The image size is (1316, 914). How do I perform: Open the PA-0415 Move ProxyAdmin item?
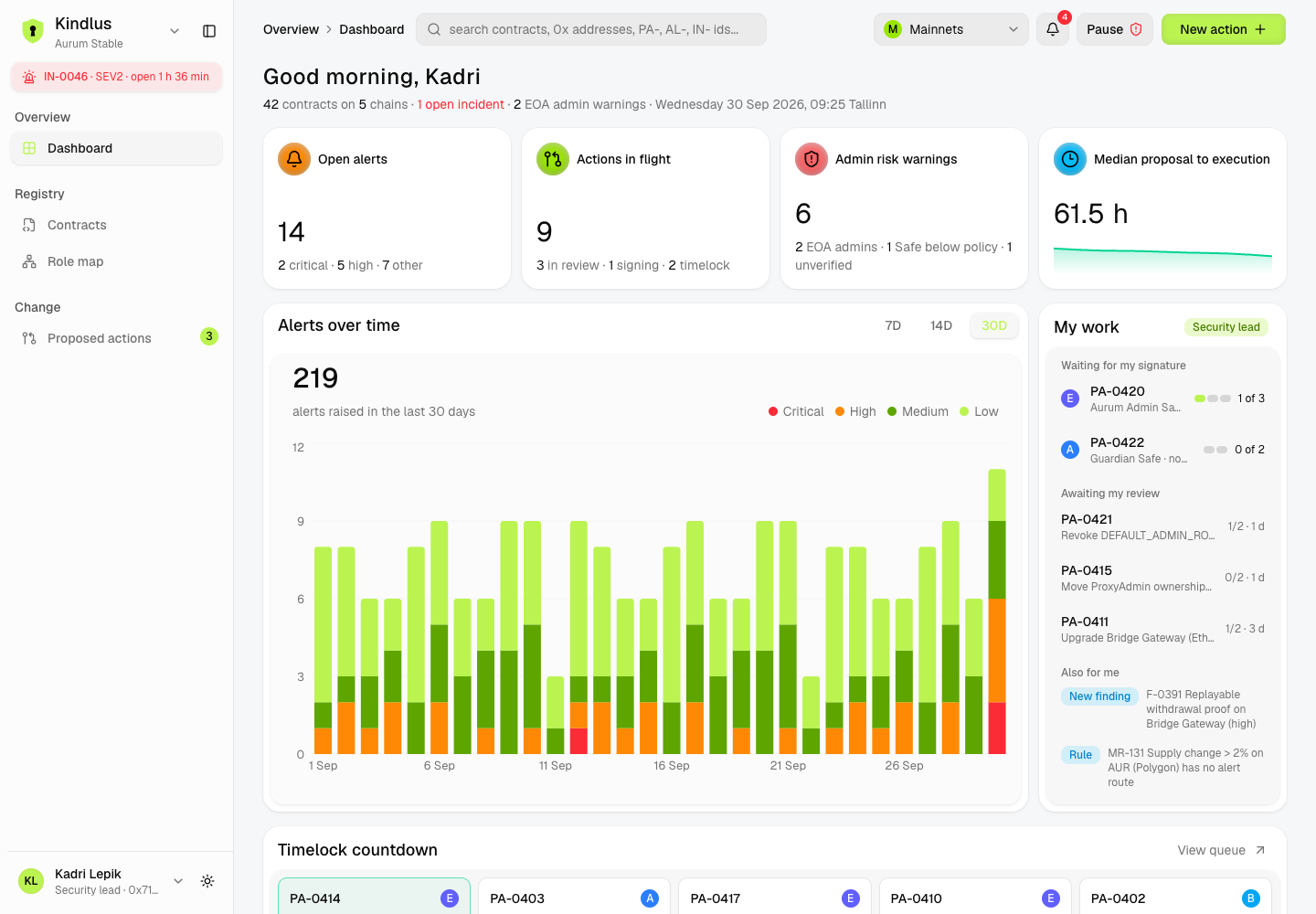click(x=1162, y=578)
